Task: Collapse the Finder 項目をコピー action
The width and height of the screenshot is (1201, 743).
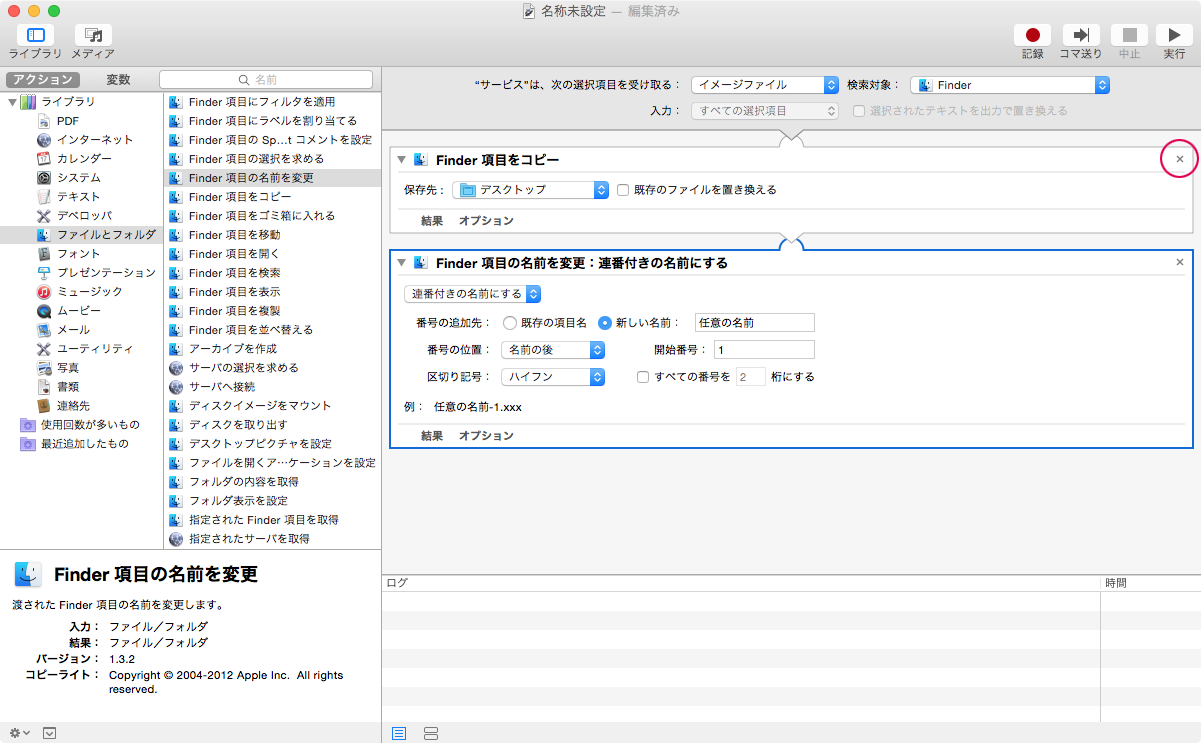Action: (401, 160)
